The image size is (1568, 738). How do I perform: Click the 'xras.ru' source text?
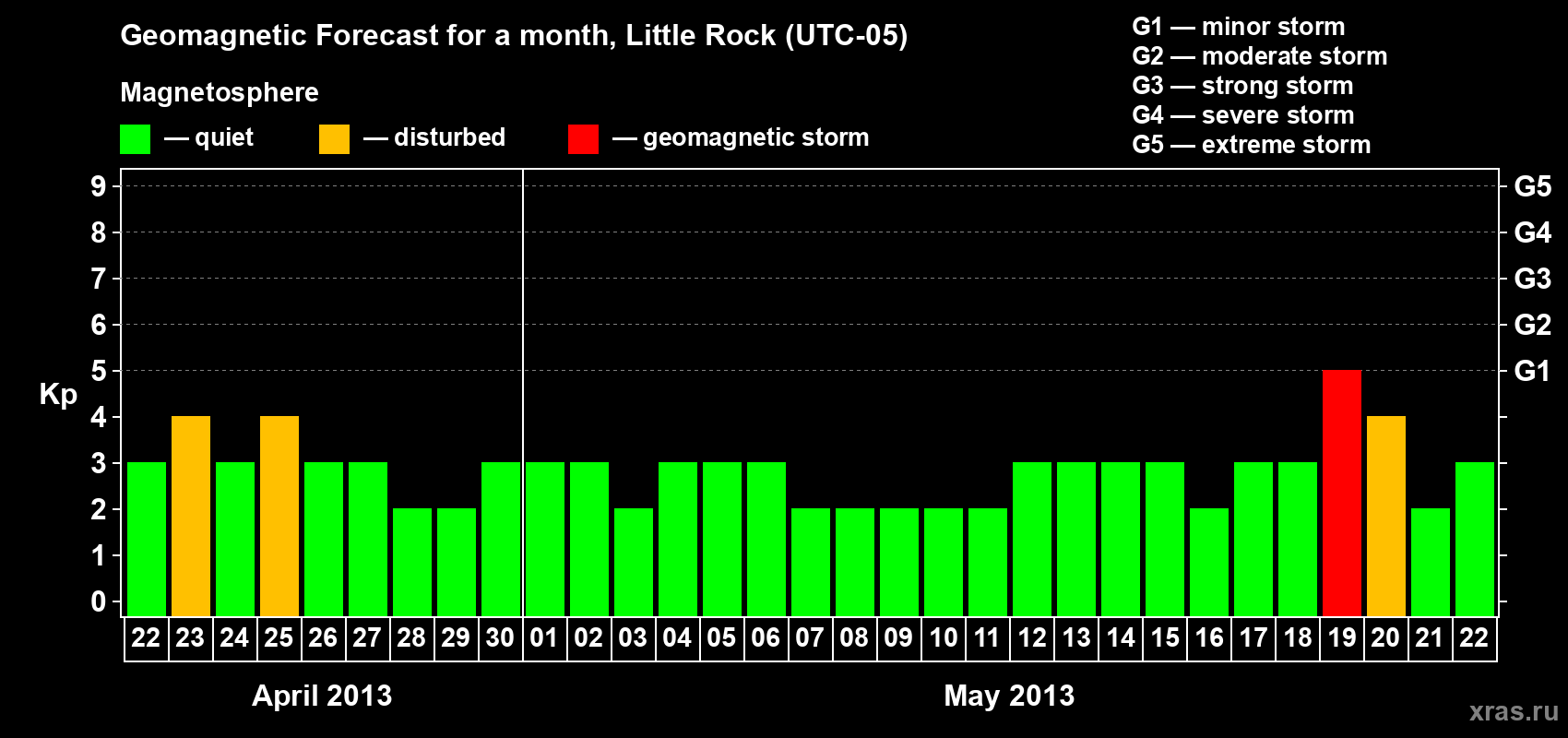point(1514,711)
